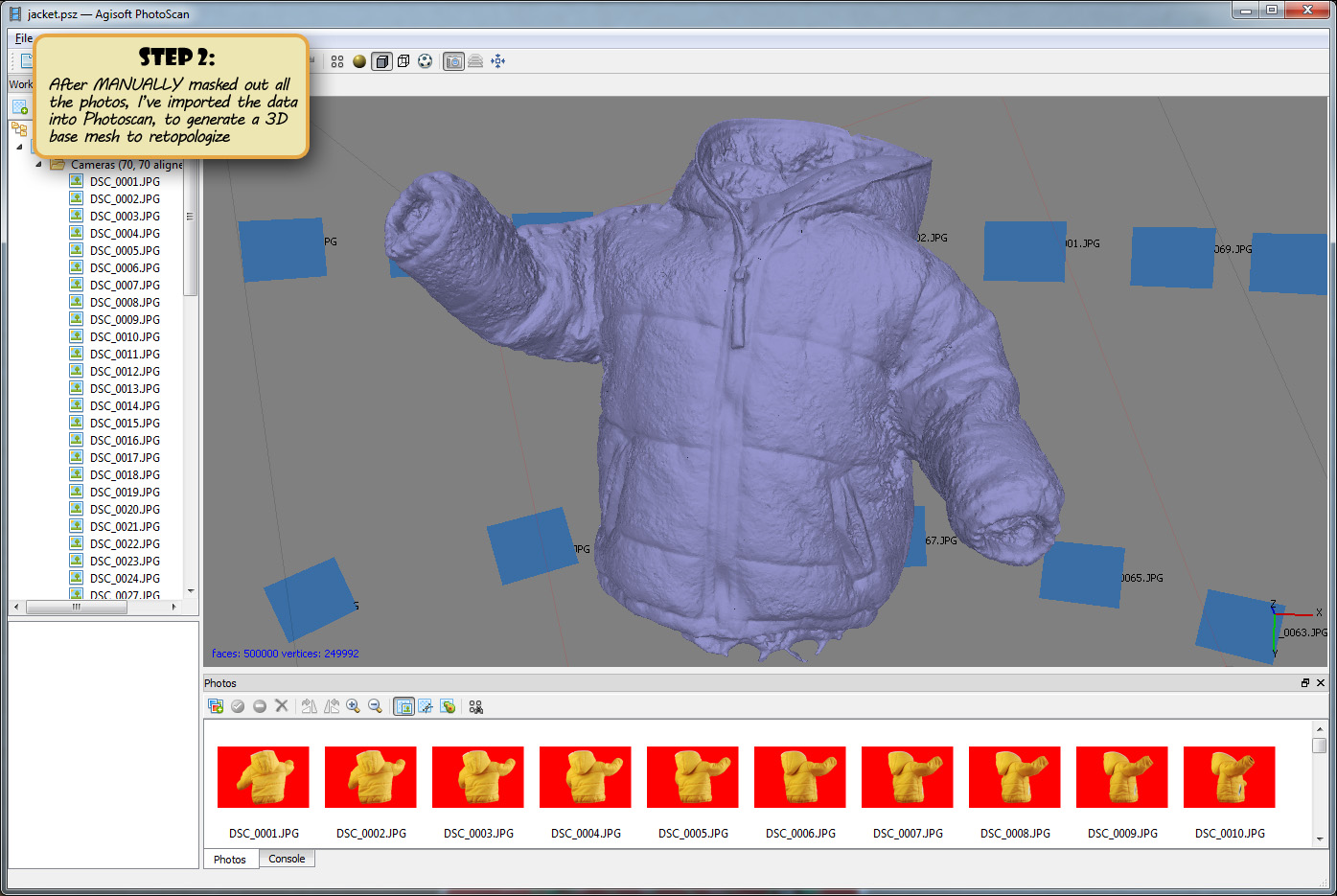This screenshot has height=896, width=1337.
Task: Click camera plane labeled 069.JPG in viewport
Action: [x=1173, y=257]
